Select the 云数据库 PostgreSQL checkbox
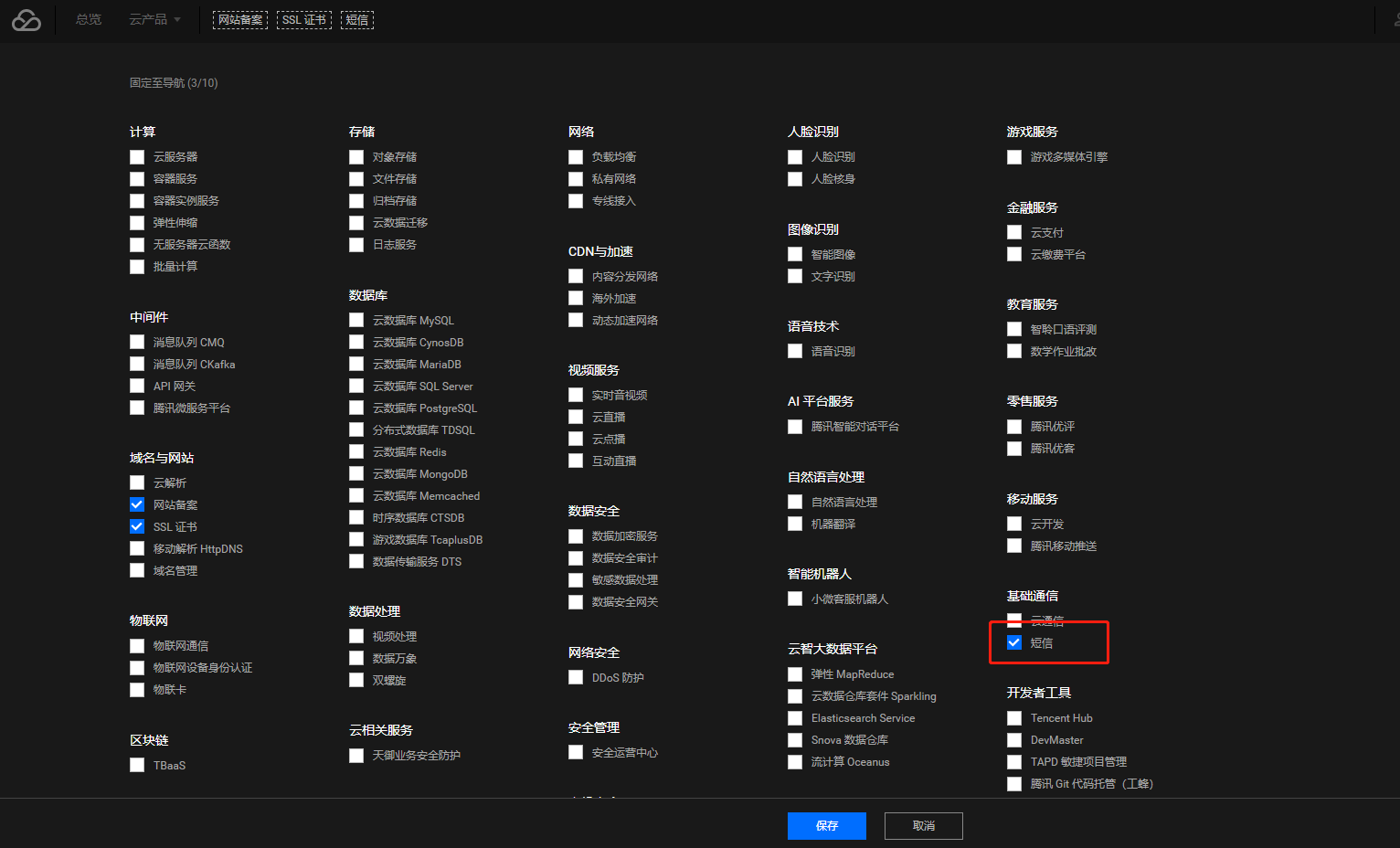The image size is (1400, 848). 356,408
